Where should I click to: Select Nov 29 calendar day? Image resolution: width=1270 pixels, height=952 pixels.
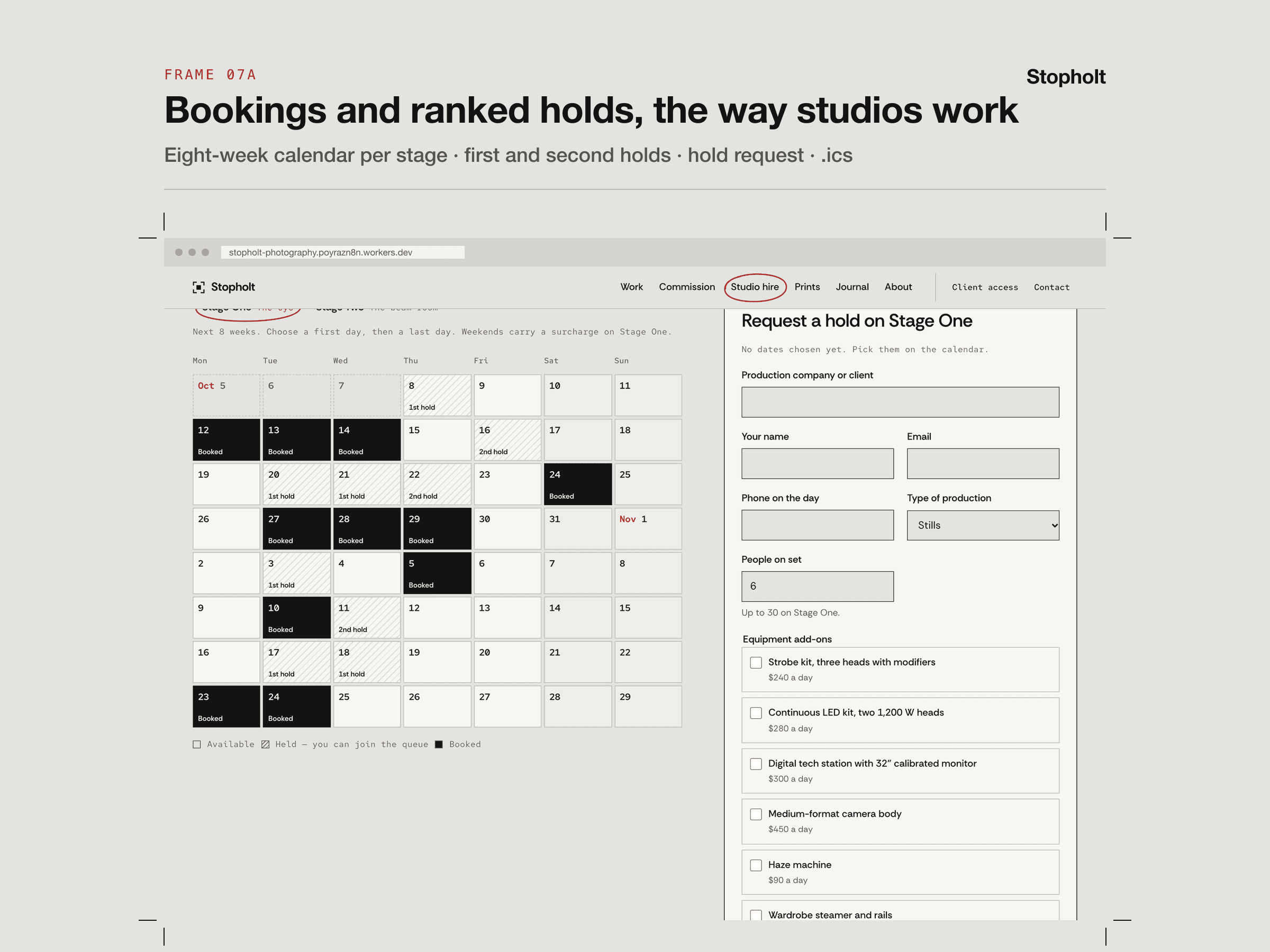pyautogui.click(x=648, y=707)
